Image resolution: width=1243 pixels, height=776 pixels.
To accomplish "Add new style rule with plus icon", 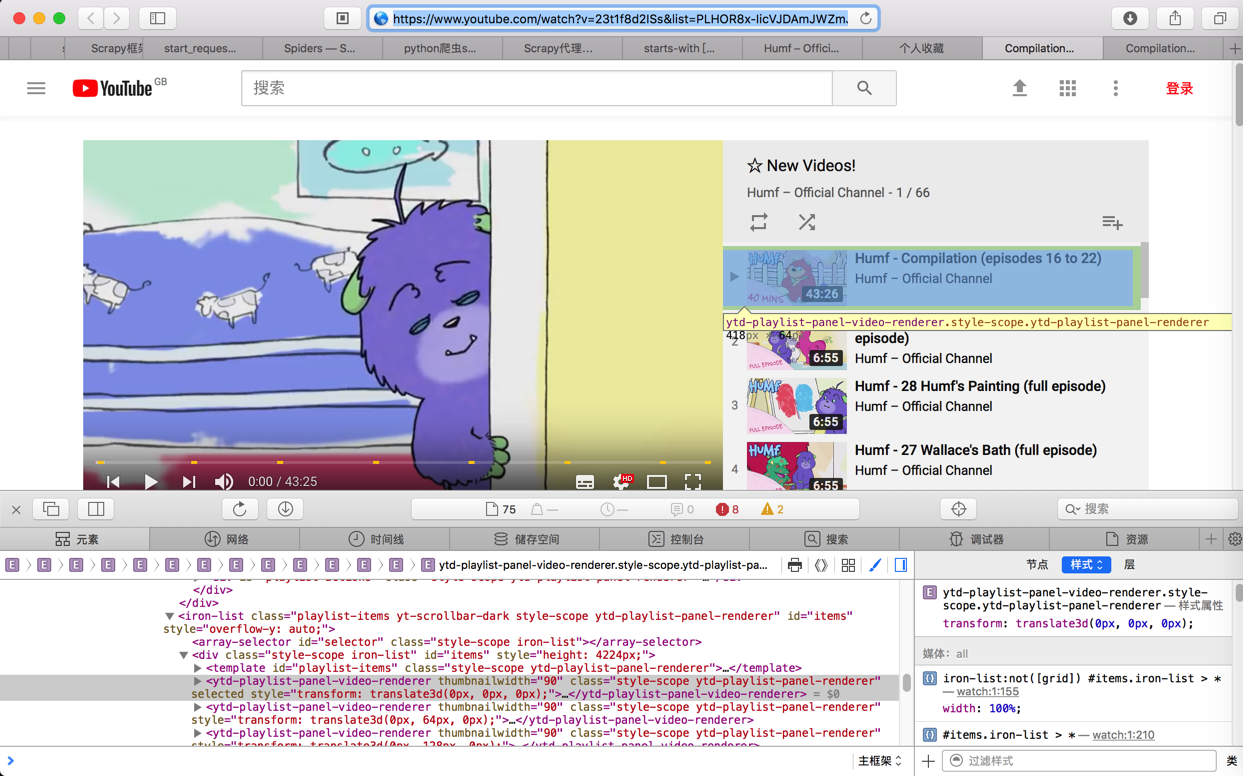I will pyautogui.click(x=928, y=761).
